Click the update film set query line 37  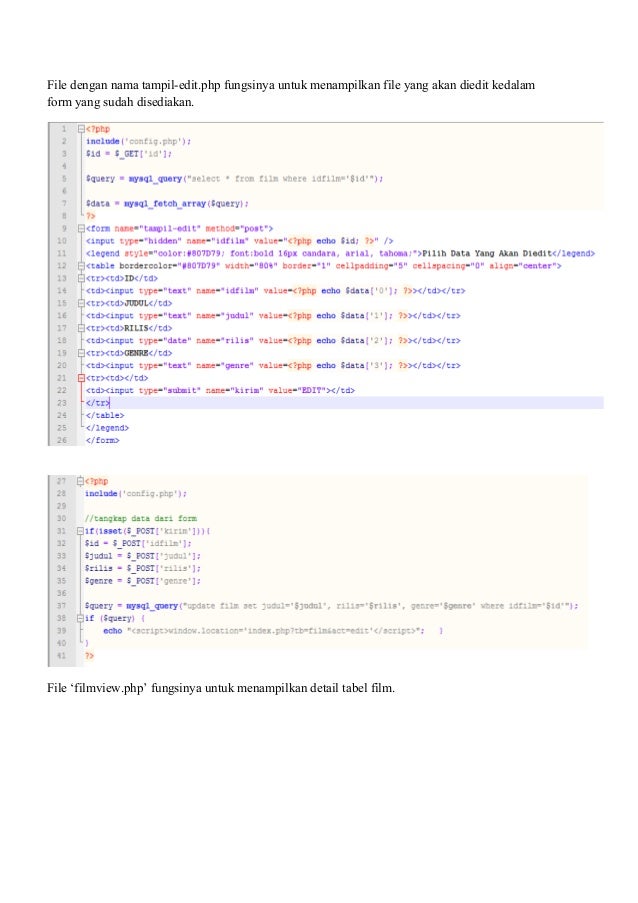point(331,606)
